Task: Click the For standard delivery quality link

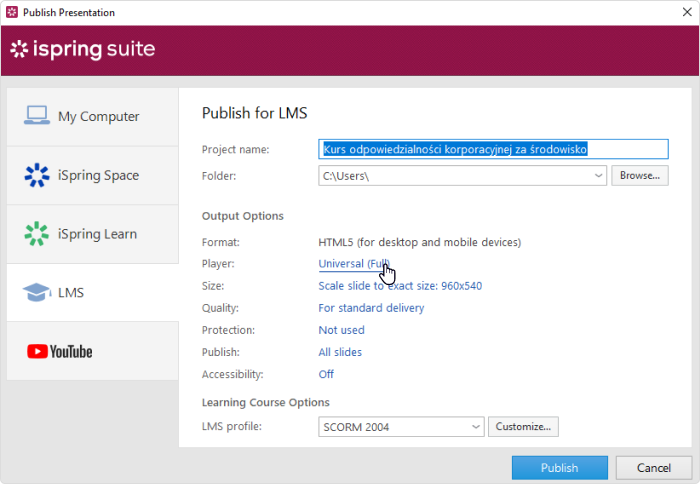Action: click(371, 308)
